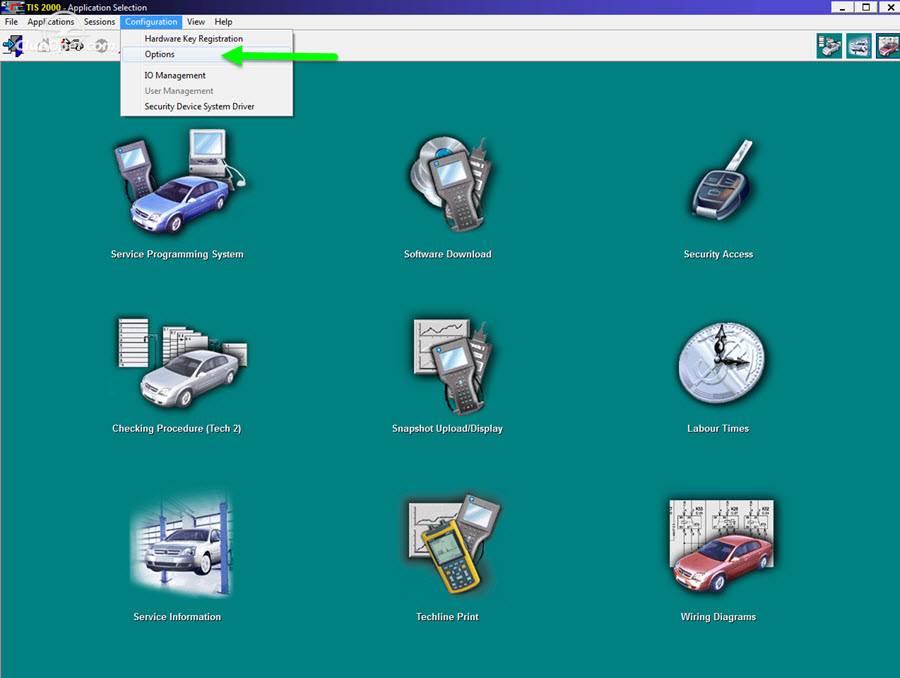
Task: Select Options in Configuration menu
Action: [207, 54]
